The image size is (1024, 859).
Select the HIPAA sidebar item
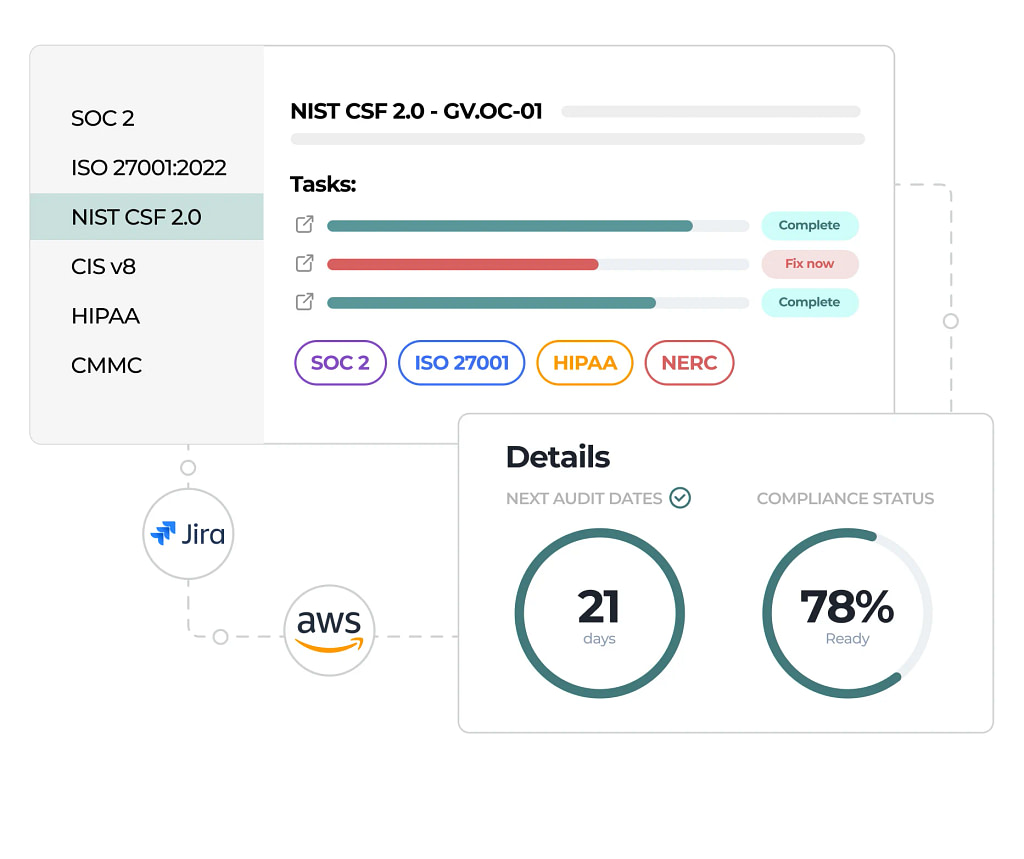105,316
